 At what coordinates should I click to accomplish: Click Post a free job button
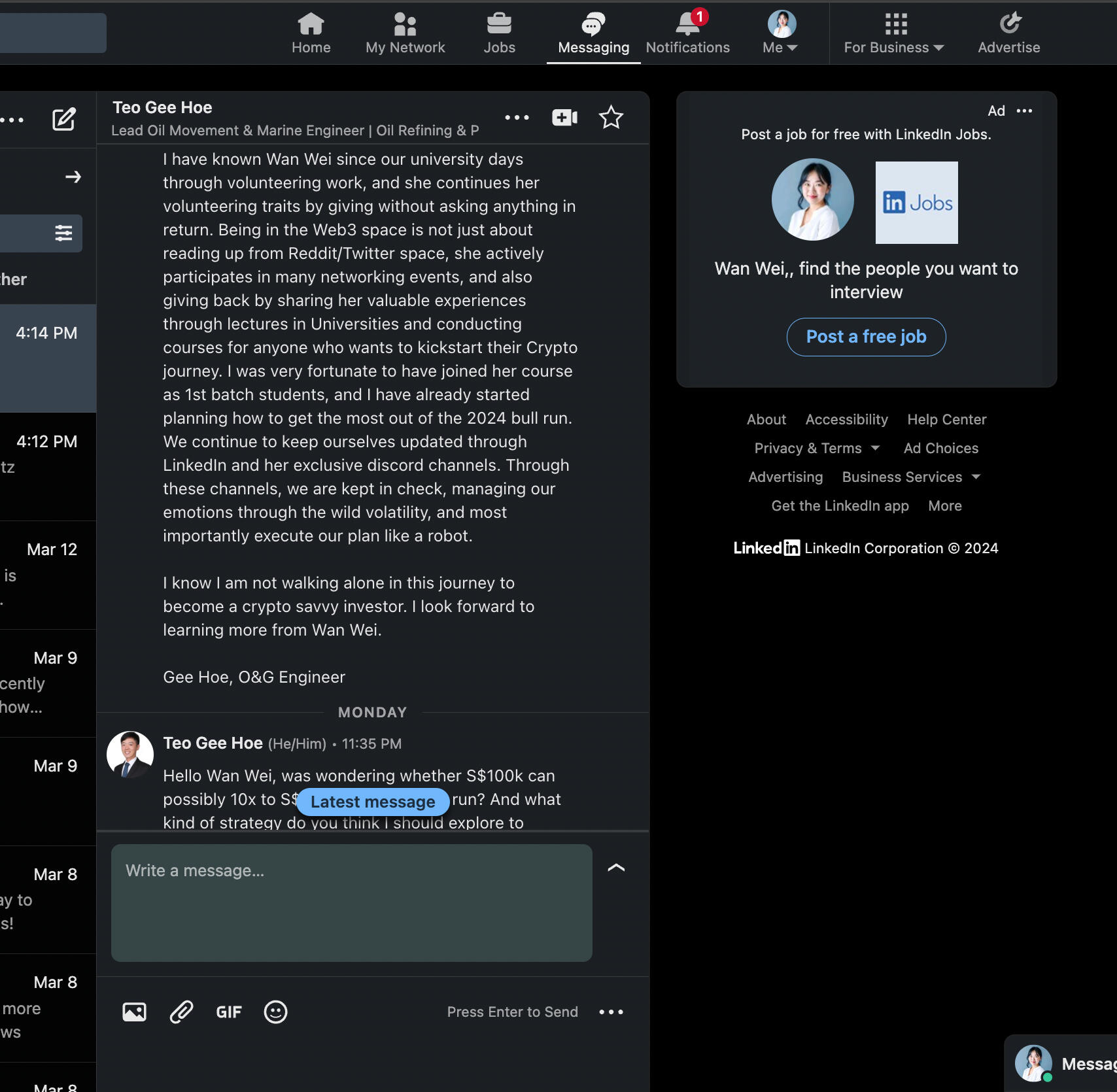coord(866,337)
